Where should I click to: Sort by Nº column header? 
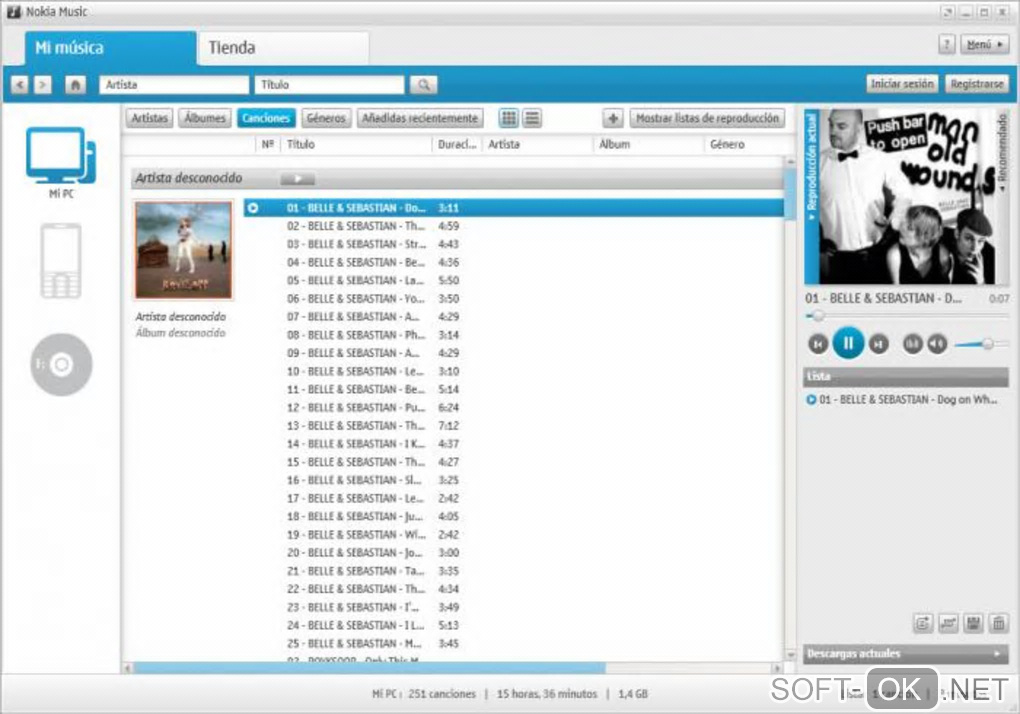tap(267, 144)
